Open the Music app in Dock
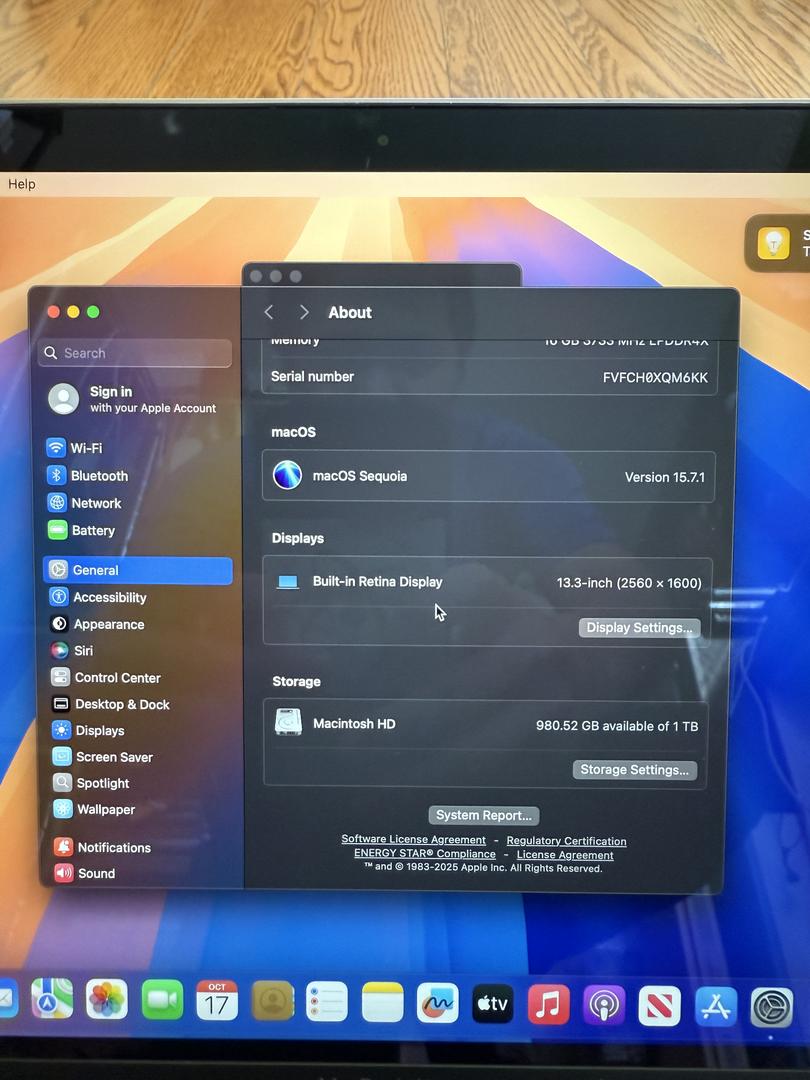This screenshot has height=1080, width=810. click(548, 1004)
